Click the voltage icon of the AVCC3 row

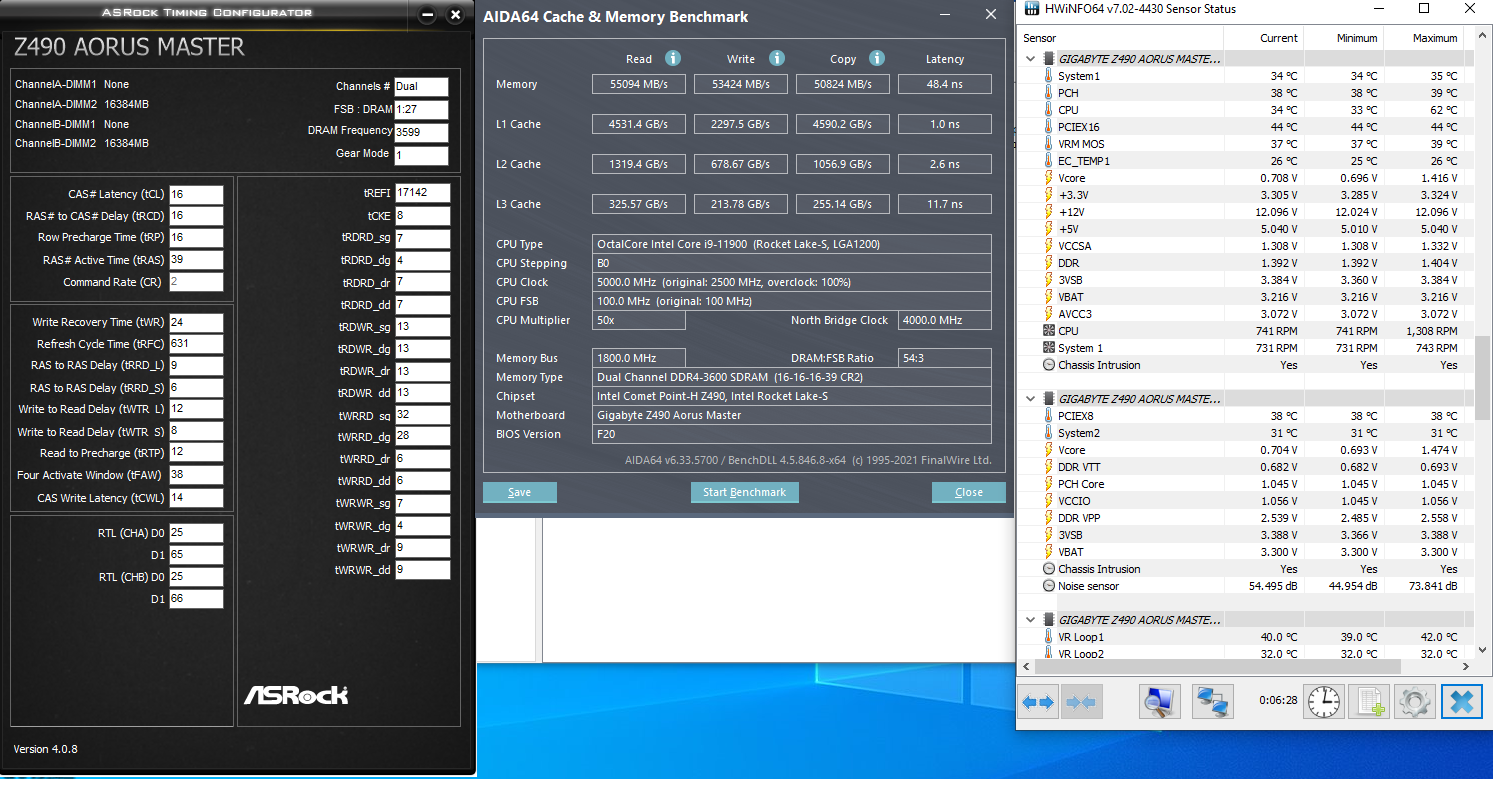click(x=1048, y=314)
